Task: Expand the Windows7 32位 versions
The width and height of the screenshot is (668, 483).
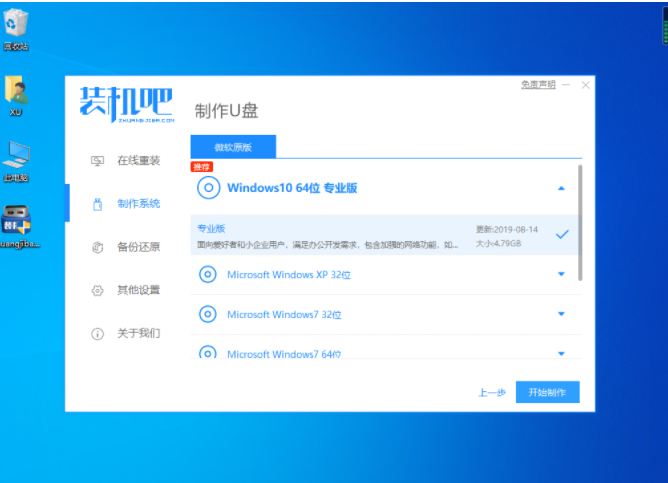Action: [x=561, y=314]
